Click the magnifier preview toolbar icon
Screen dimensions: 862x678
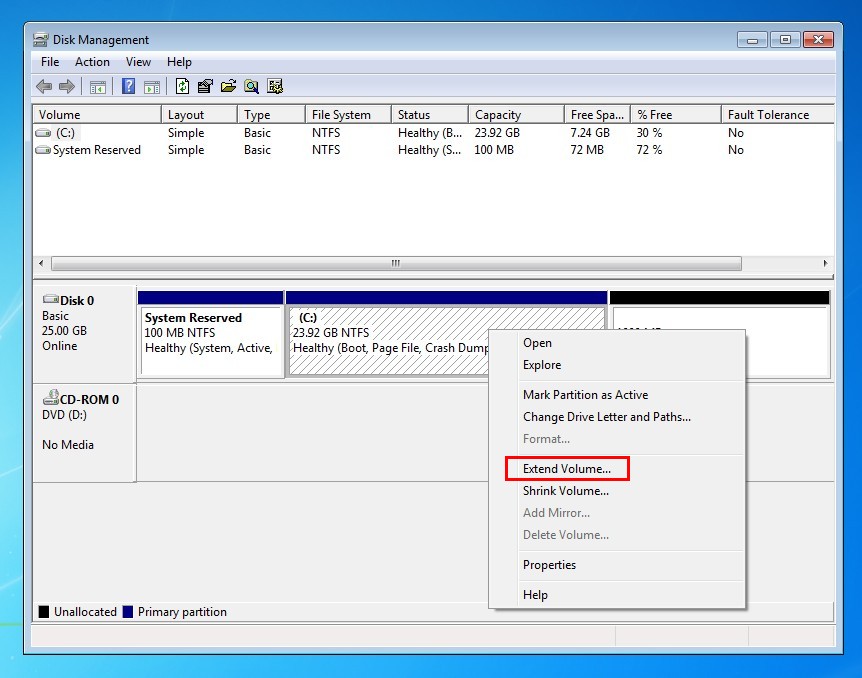pyautogui.click(x=252, y=86)
